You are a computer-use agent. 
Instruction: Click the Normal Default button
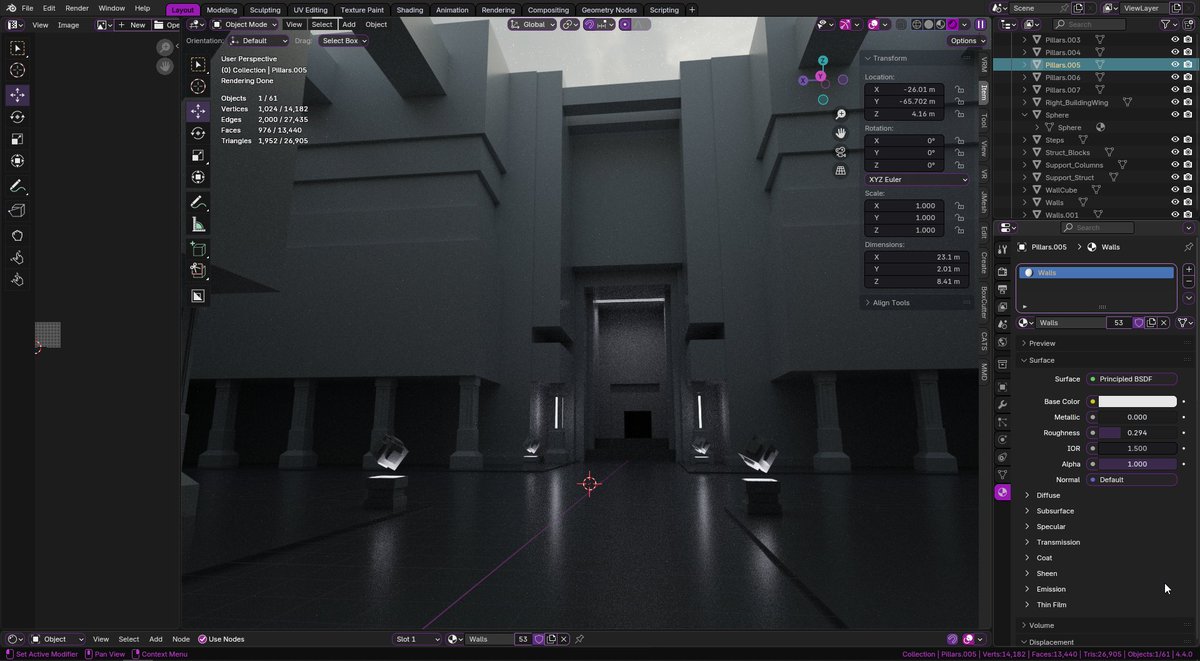1132,480
